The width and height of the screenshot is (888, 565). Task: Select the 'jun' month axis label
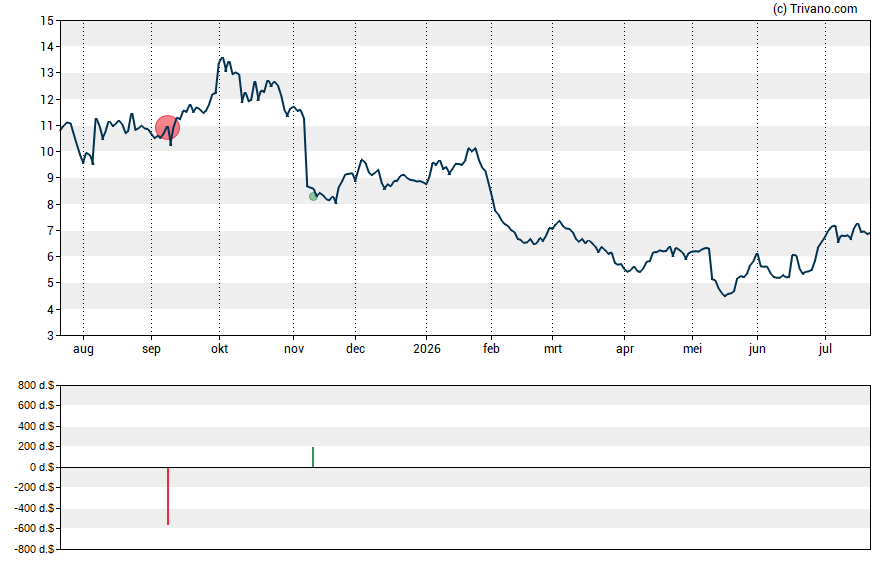pyautogui.click(x=757, y=349)
